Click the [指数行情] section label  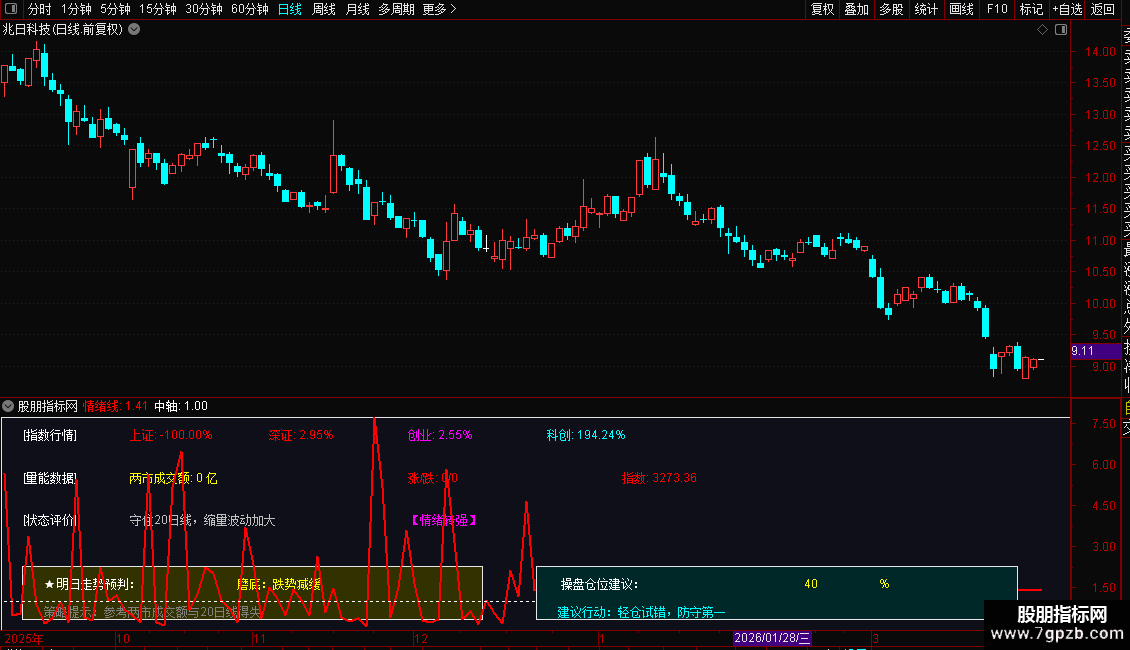(50, 435)
